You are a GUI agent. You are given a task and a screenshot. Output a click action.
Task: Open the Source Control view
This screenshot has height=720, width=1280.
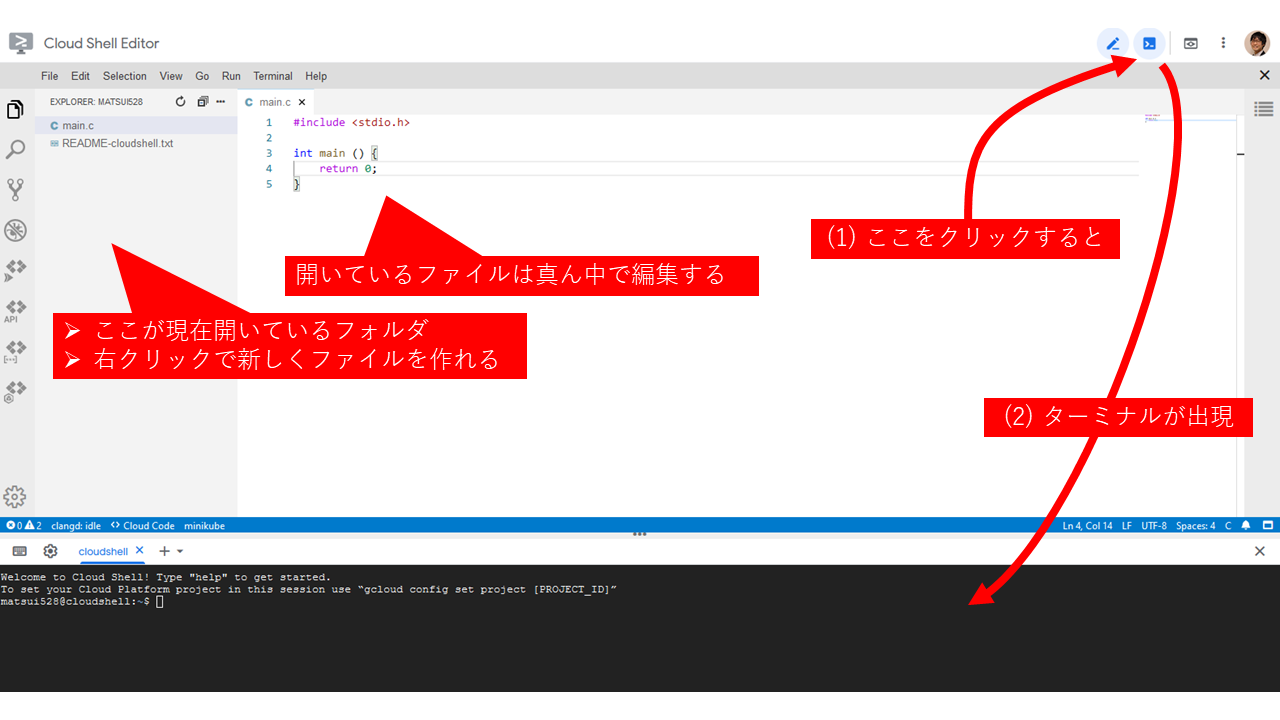tap(15, 190)
